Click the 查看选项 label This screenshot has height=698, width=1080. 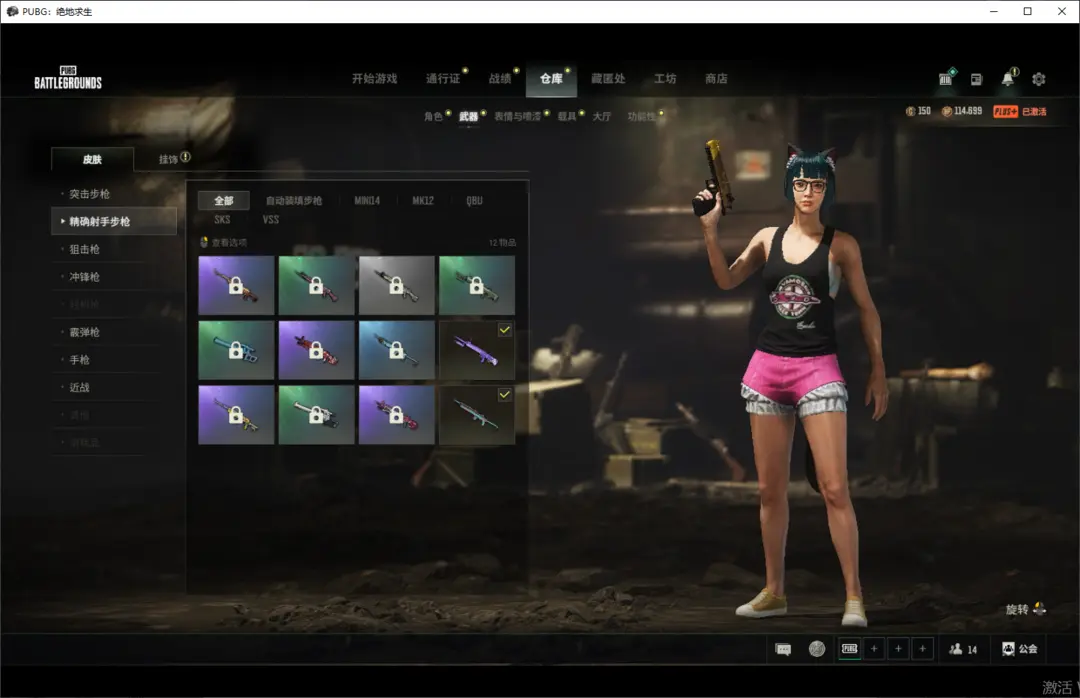[229, 243]
